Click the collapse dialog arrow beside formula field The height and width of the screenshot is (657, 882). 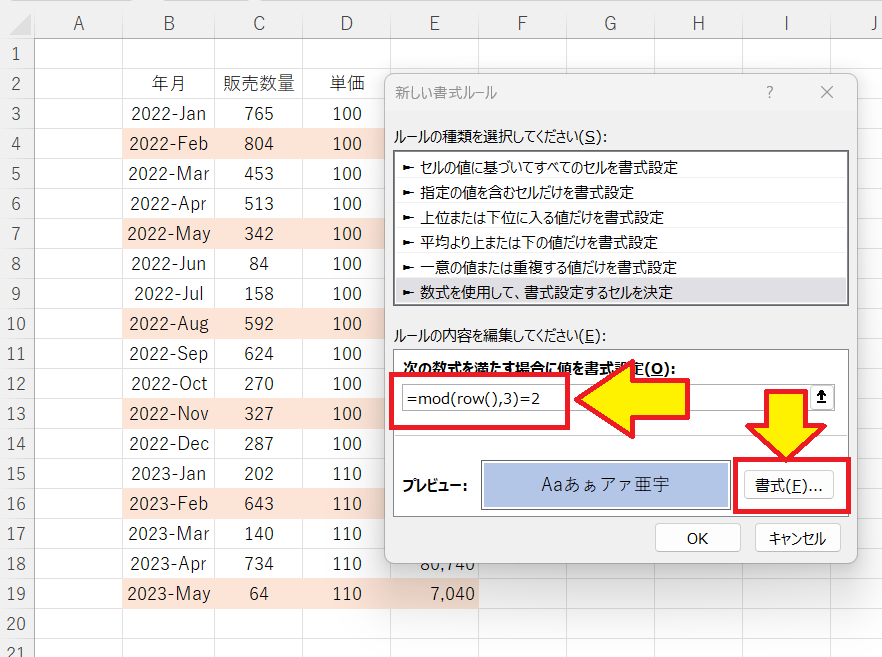(821, 397)
